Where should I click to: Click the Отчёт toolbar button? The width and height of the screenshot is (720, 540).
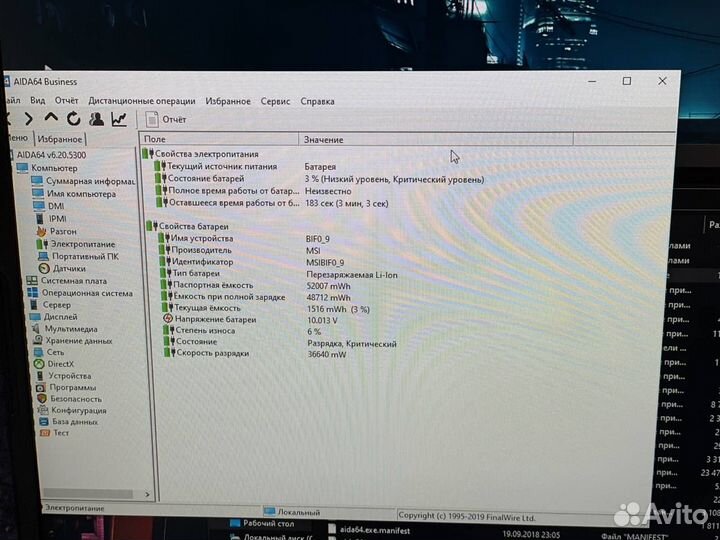[x=166, y=119]
